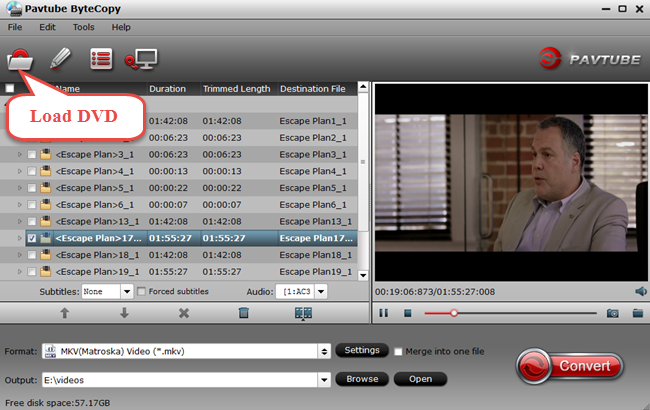Screen dimensions: 650x410
Task: Click the video preview frame
Action: point(511,182)
